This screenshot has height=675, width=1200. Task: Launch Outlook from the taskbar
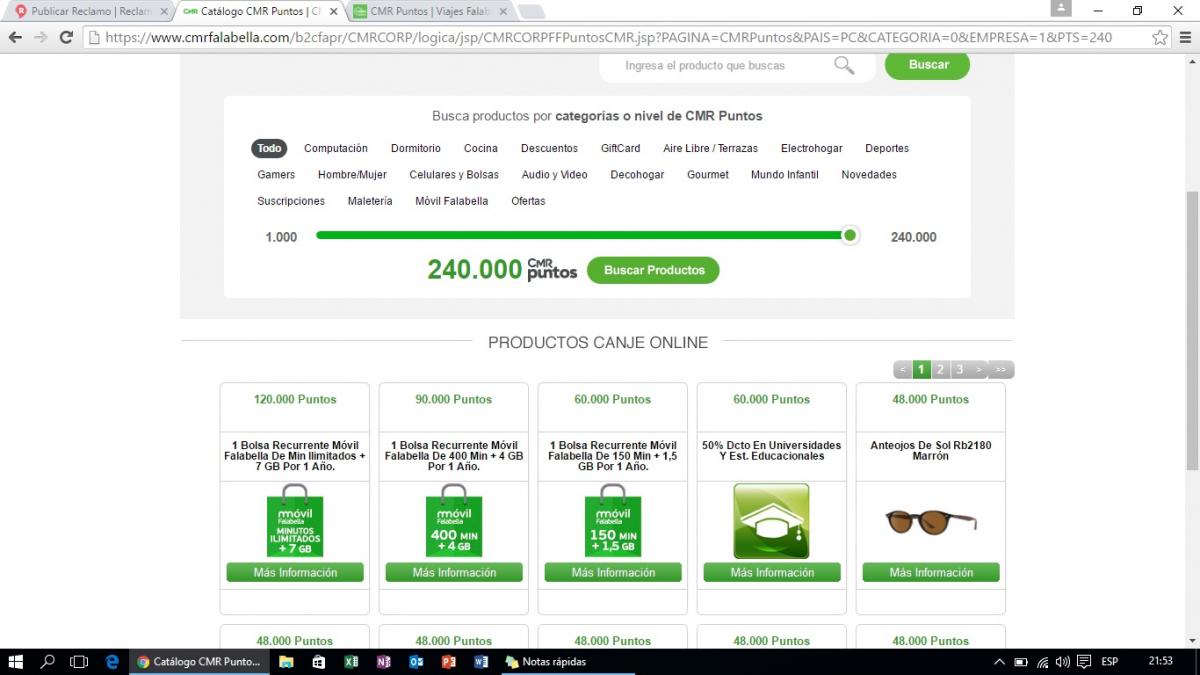415,661
